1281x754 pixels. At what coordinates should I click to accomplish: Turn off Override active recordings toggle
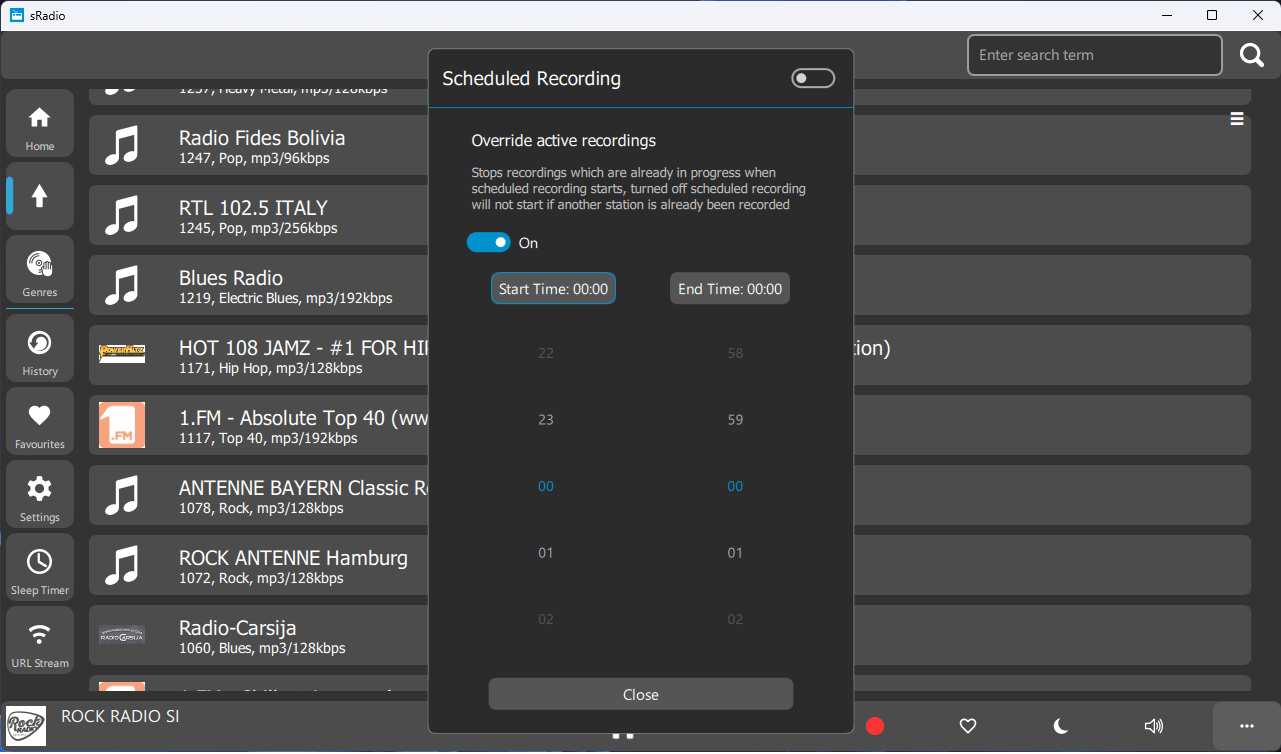[489, 243]
